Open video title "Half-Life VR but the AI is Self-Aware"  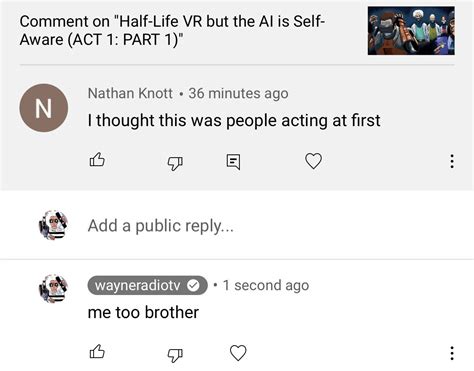point(172,30)
